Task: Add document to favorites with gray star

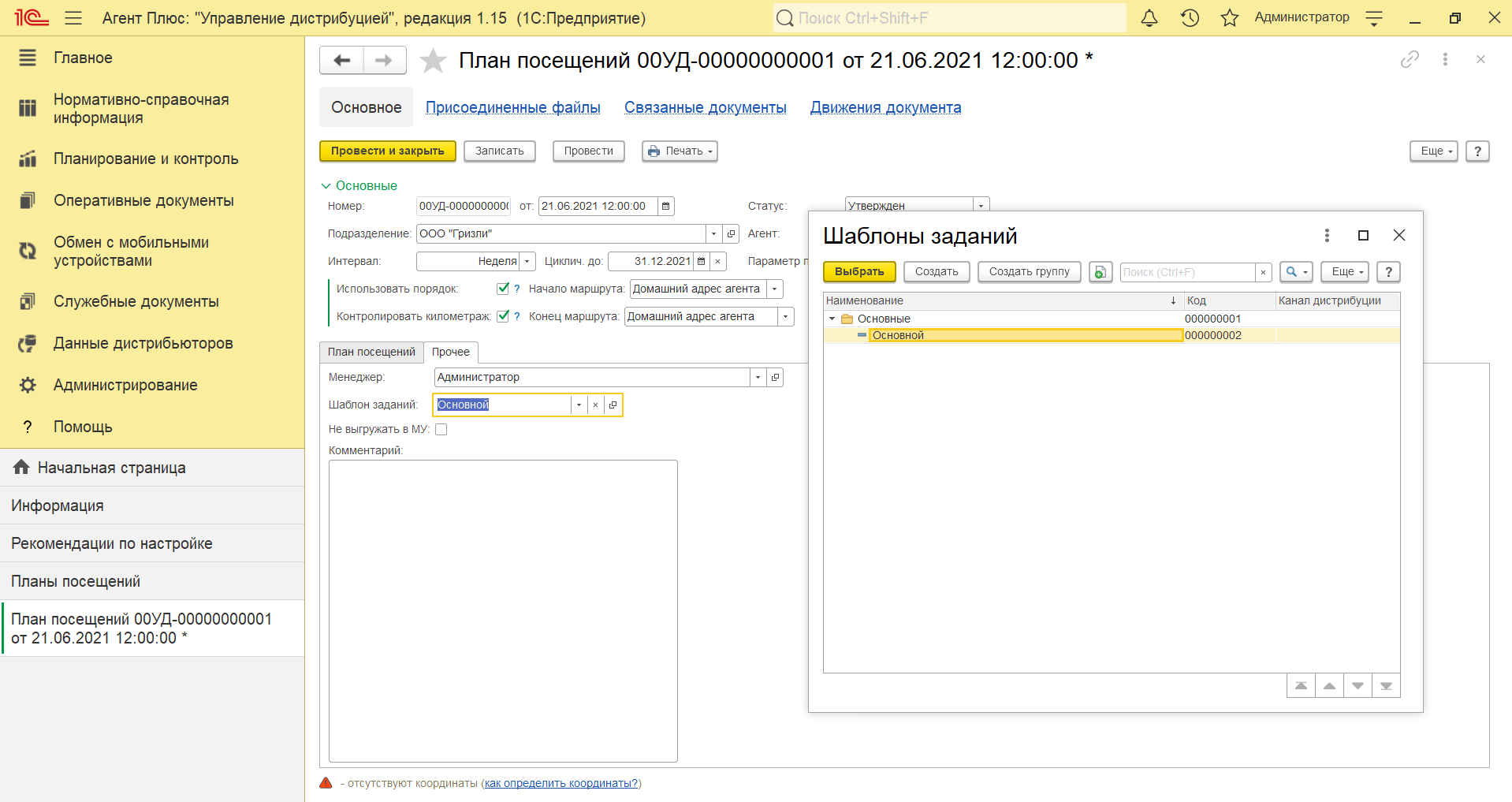Action: click(433, 61)
